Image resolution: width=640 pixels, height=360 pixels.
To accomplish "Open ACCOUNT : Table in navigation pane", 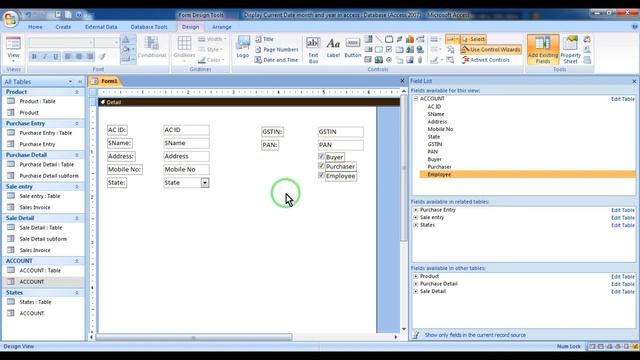I will tap(40, 271).
